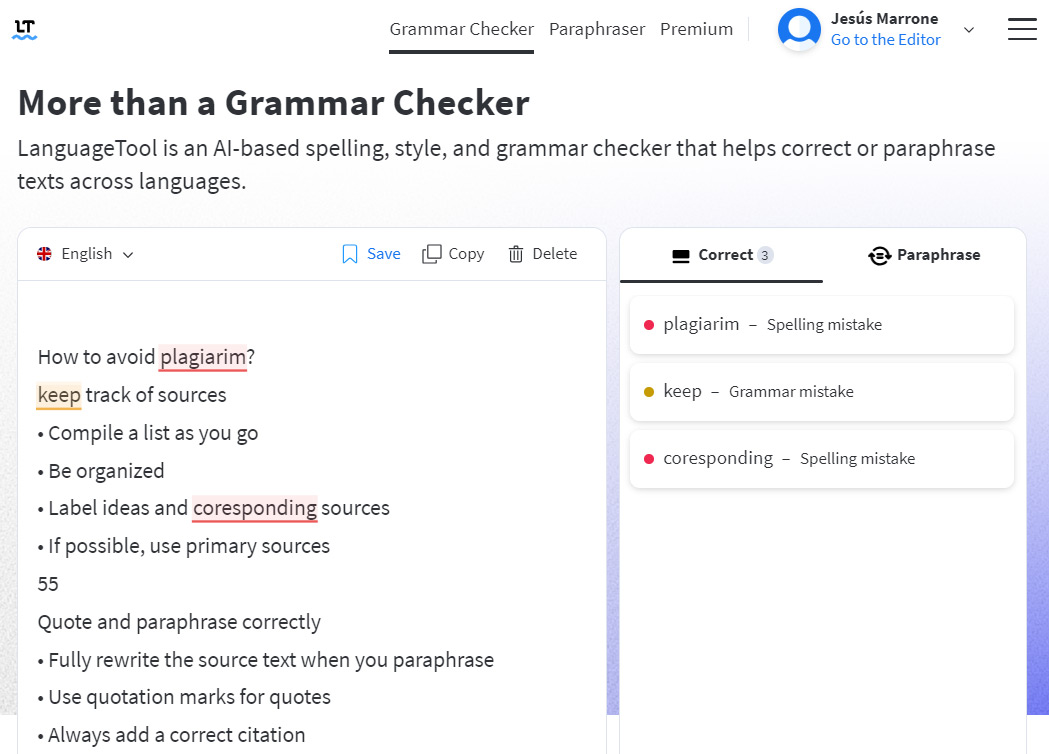The image size is (1049, 754).
Task: Open the keep grammar mistake card
Action: 822,391
